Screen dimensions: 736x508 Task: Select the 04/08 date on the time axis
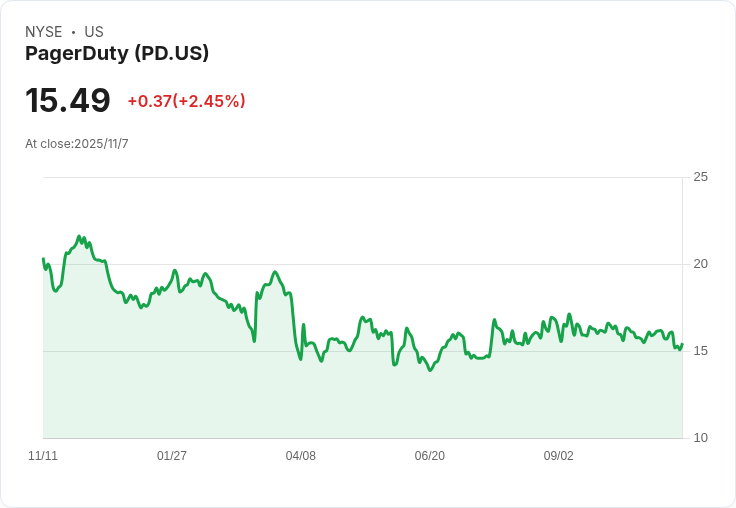[x=301, y=456]
